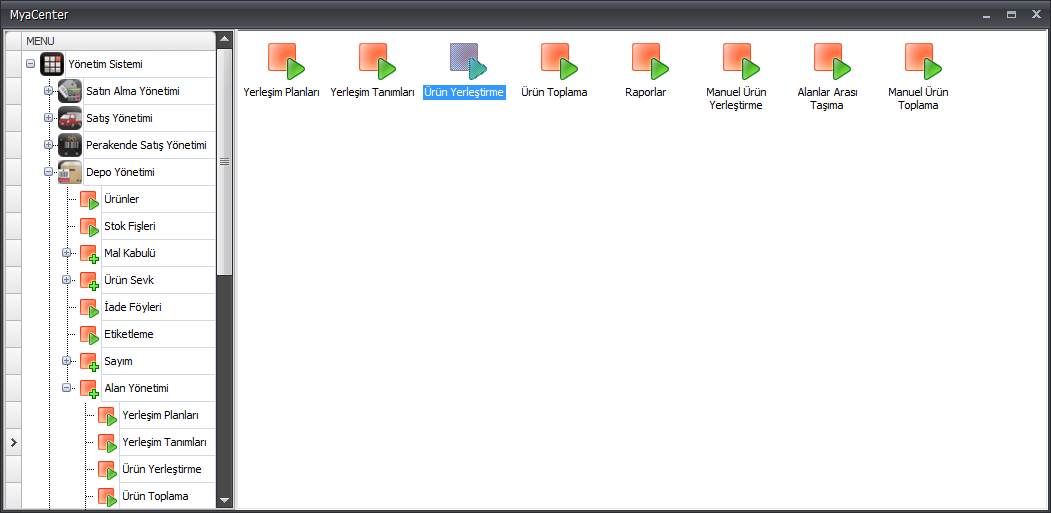Click tree icon beside Yerleşim Planları

tap(107, 416)
